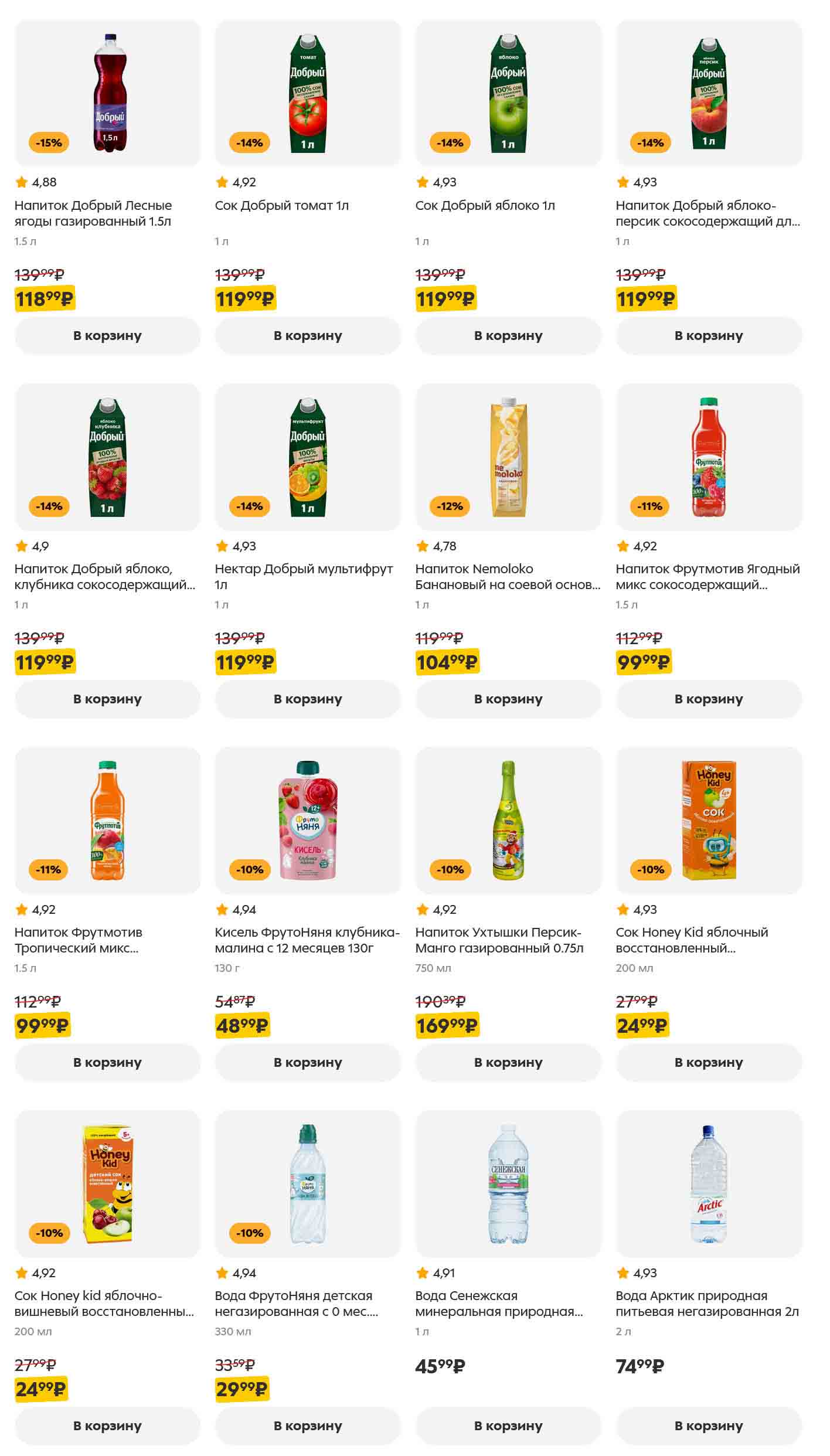Add Вода Арктик 2л to cart
Image resolution: width=830 pixels, height=1456 pixels.
[x=709, y=1426]
